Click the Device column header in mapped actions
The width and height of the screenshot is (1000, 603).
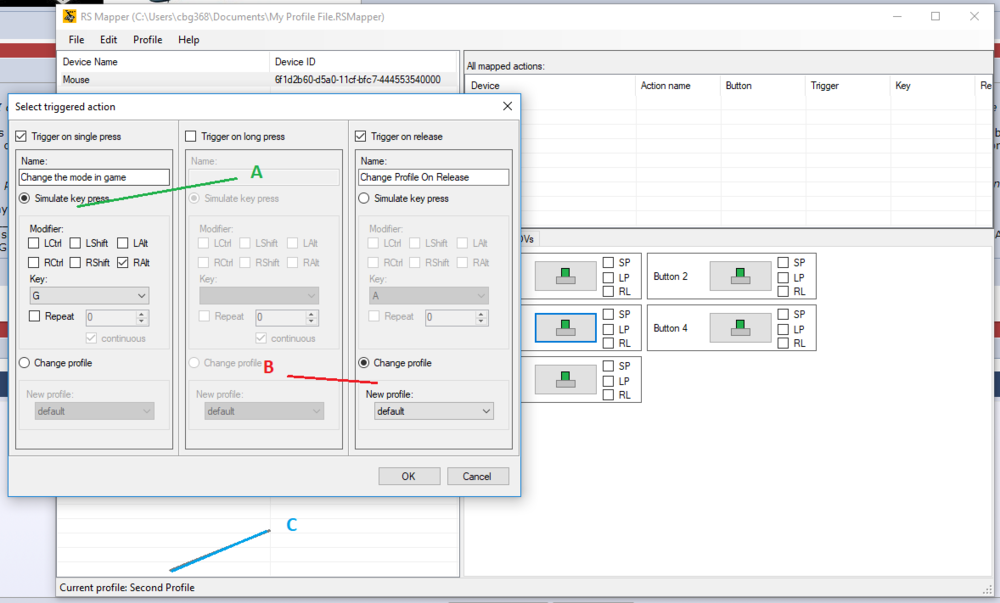551,85
